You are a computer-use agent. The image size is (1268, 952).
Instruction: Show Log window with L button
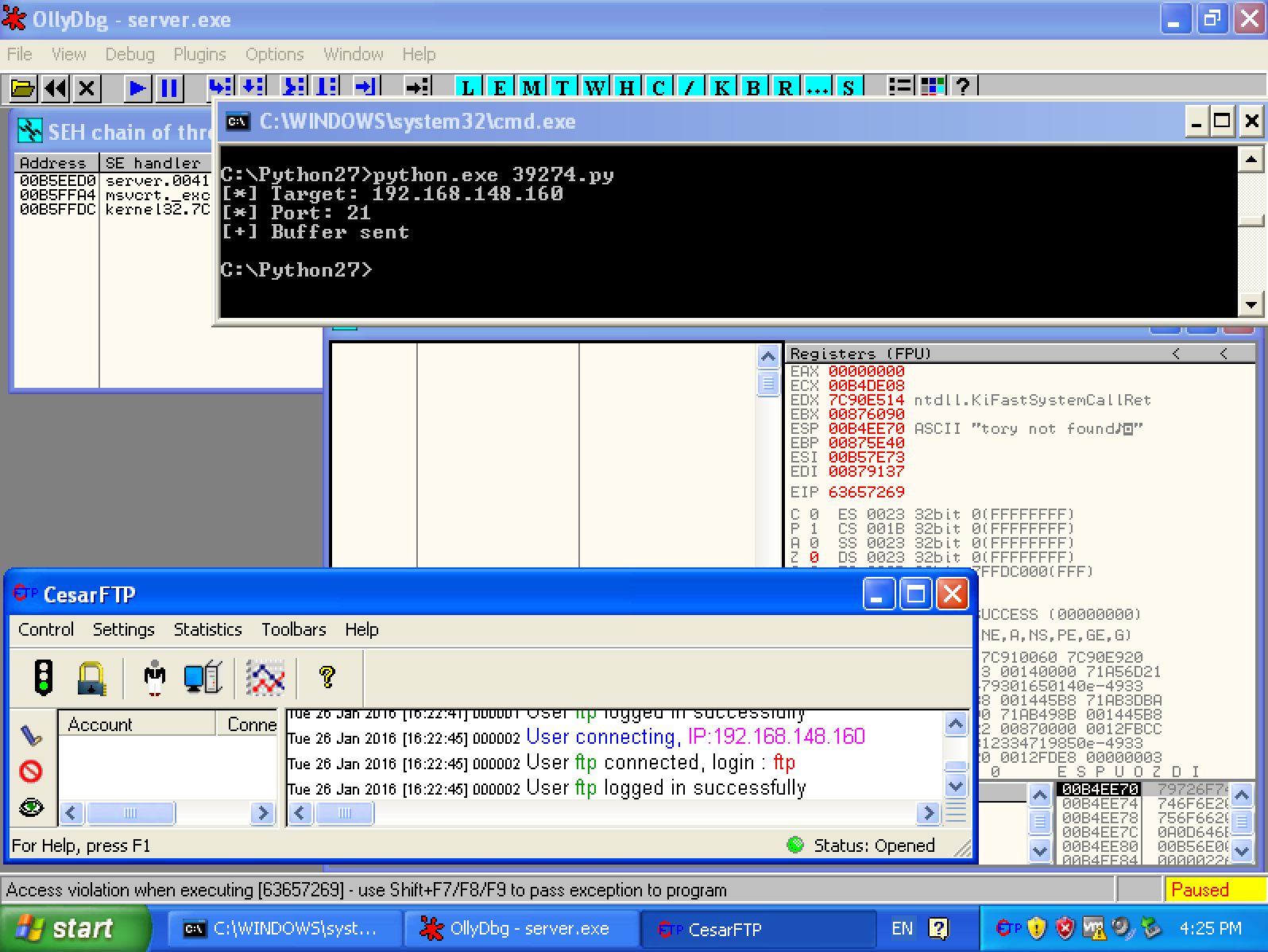click(x=468, y=87)
